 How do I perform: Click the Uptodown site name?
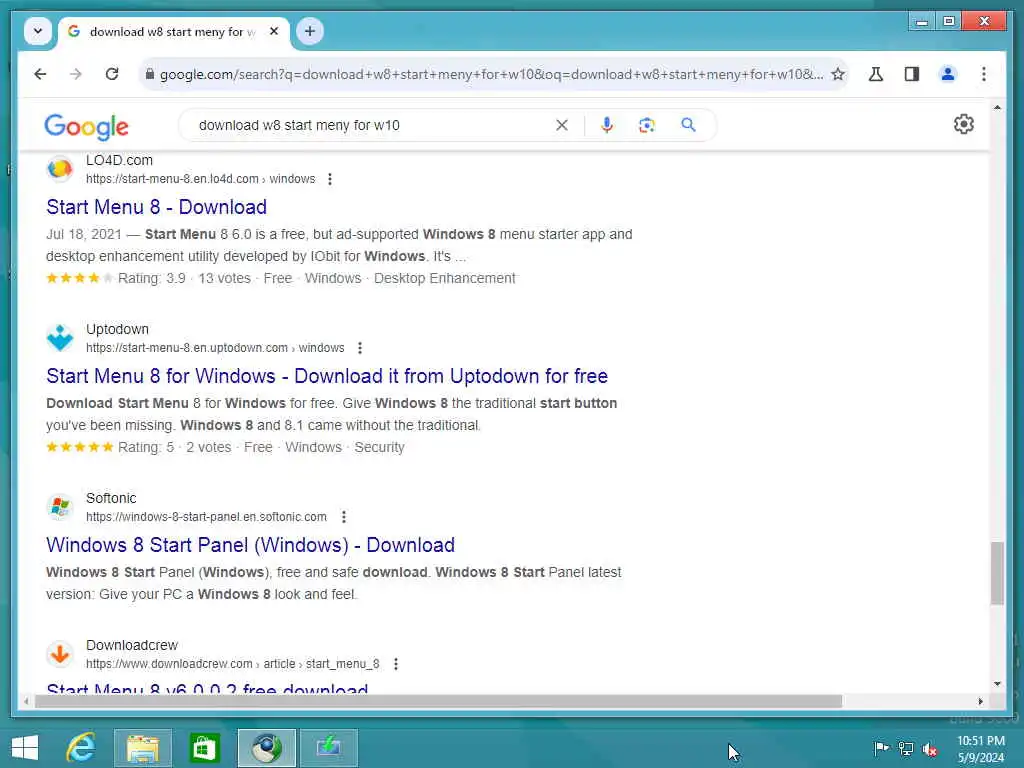pos(118,329)
